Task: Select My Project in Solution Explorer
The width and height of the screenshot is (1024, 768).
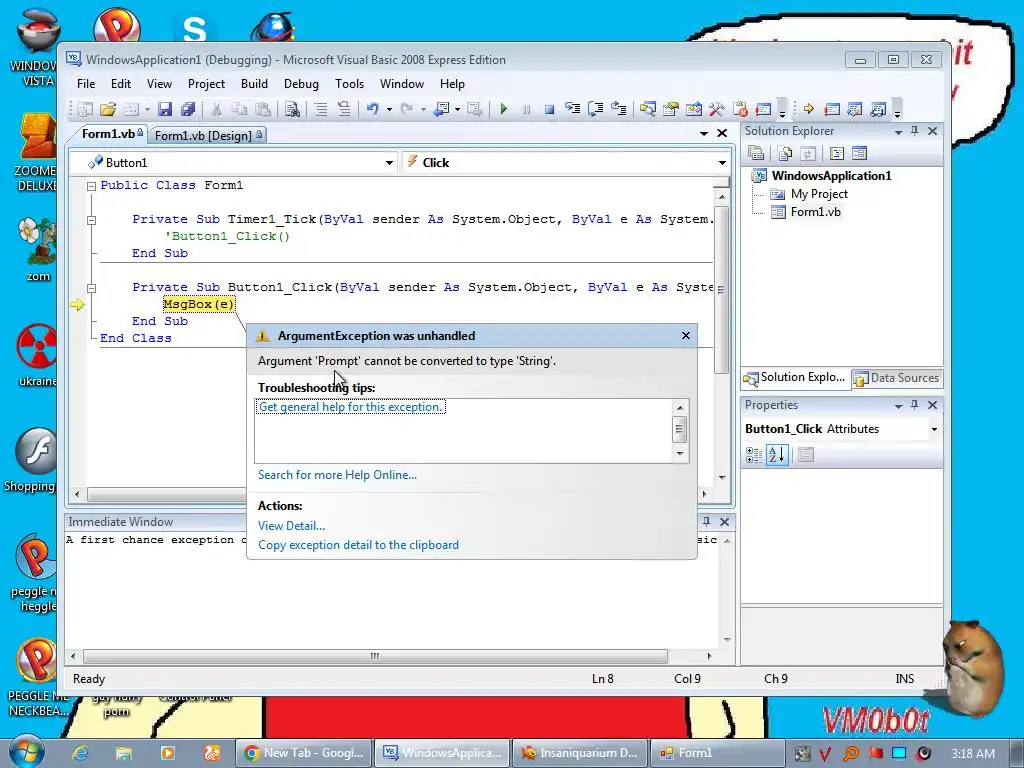Action: pos(819,194)
